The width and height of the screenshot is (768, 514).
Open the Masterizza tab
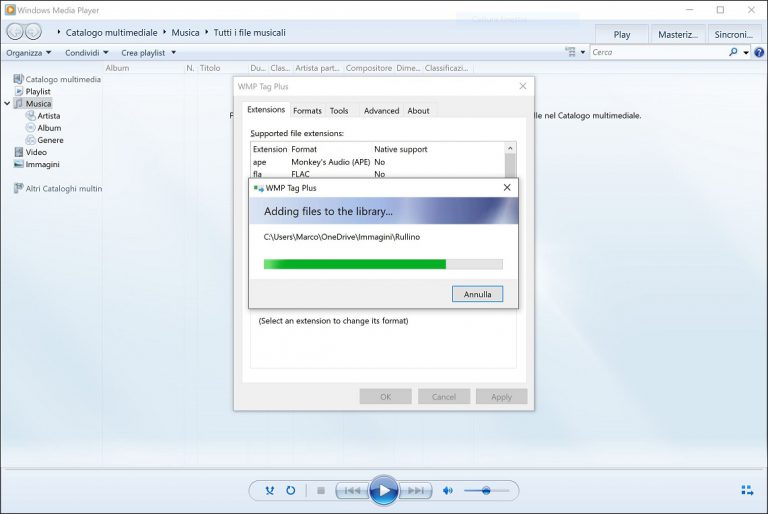(x=678, y=34)
